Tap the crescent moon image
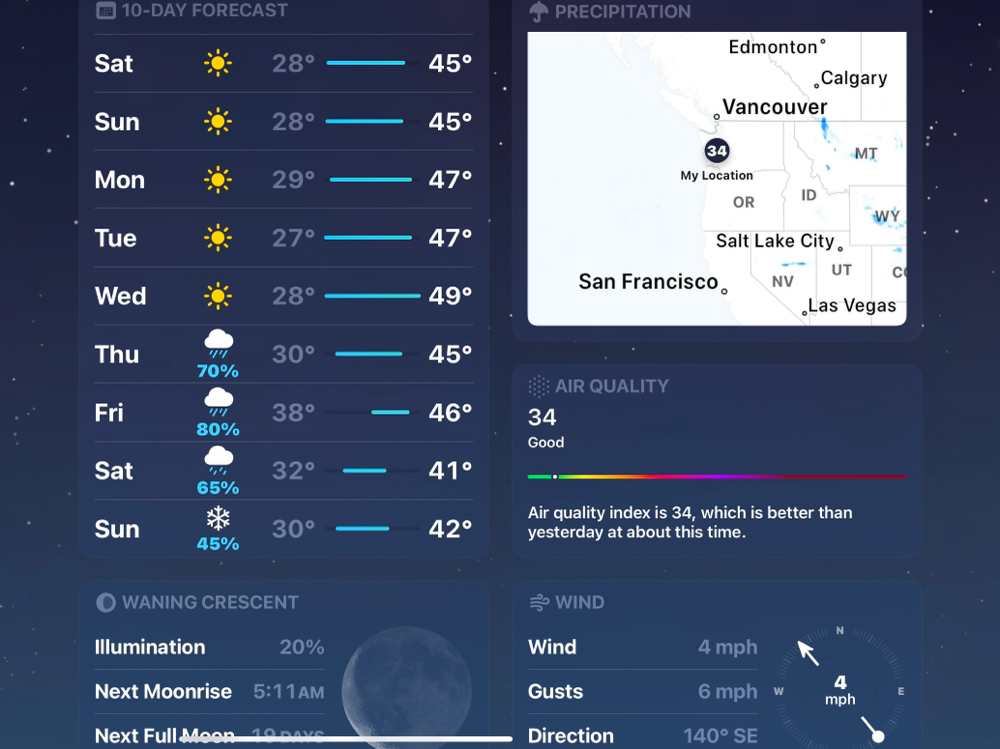This screenshot has width=1000, height=749. click(406, 689)
